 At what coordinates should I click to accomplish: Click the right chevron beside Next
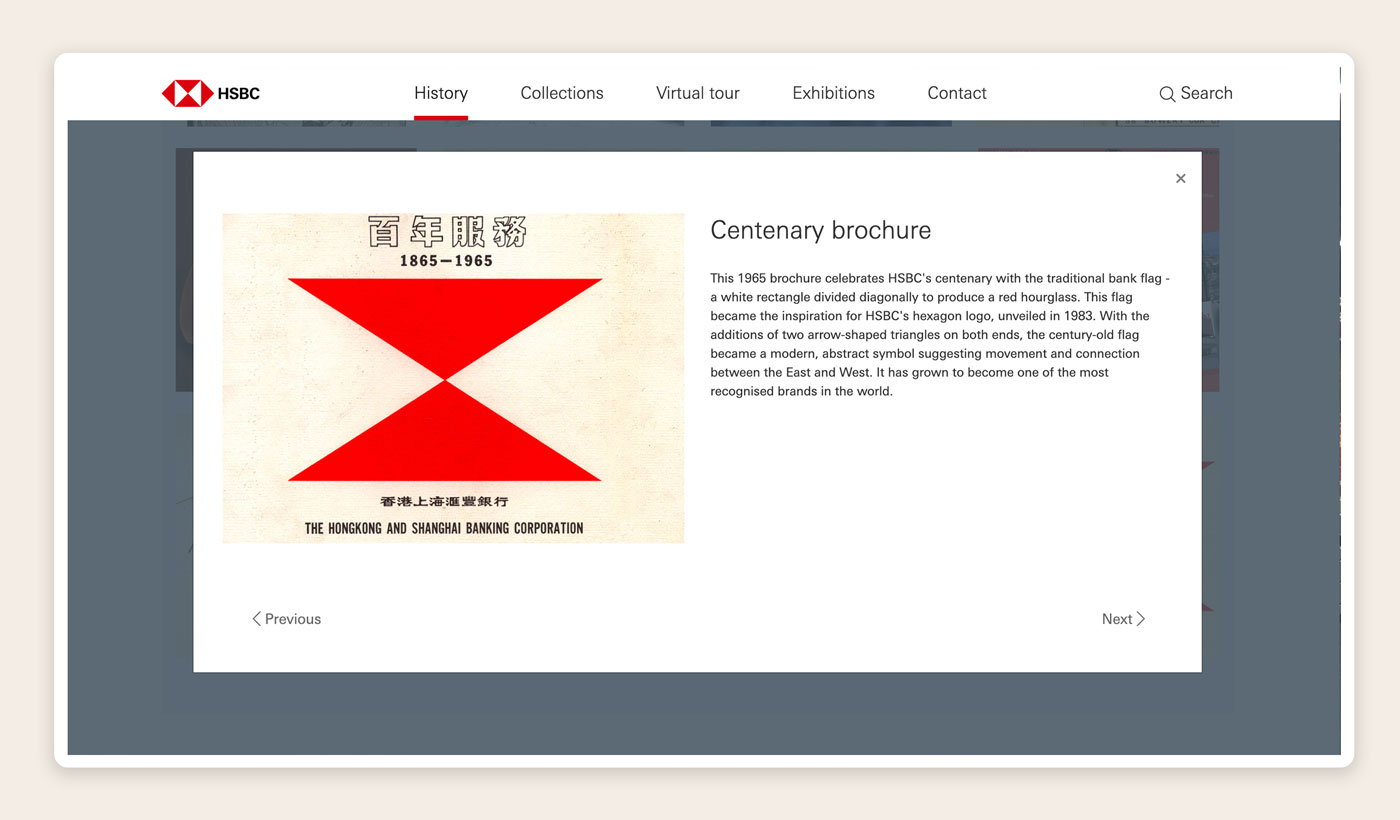point(1141,619)
